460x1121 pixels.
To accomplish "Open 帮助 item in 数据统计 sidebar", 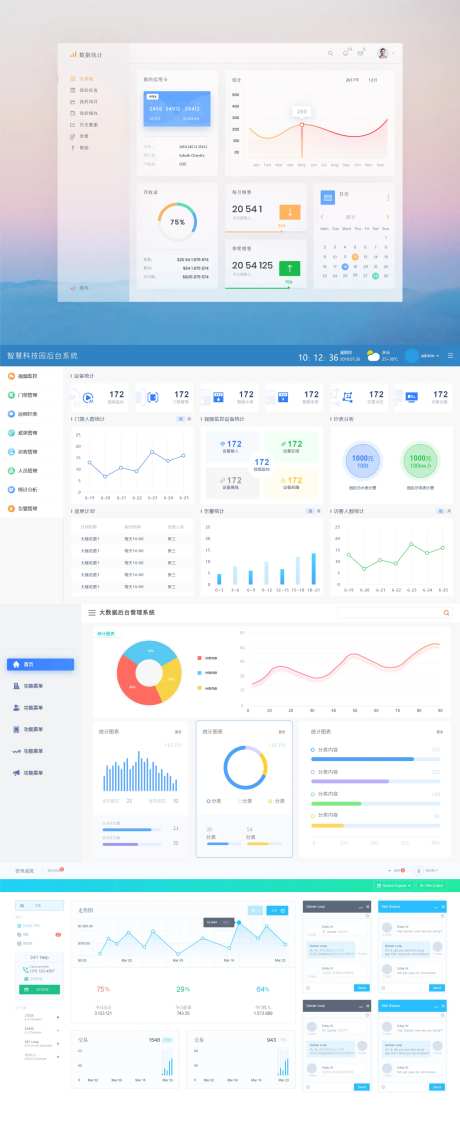I will 79,147.
